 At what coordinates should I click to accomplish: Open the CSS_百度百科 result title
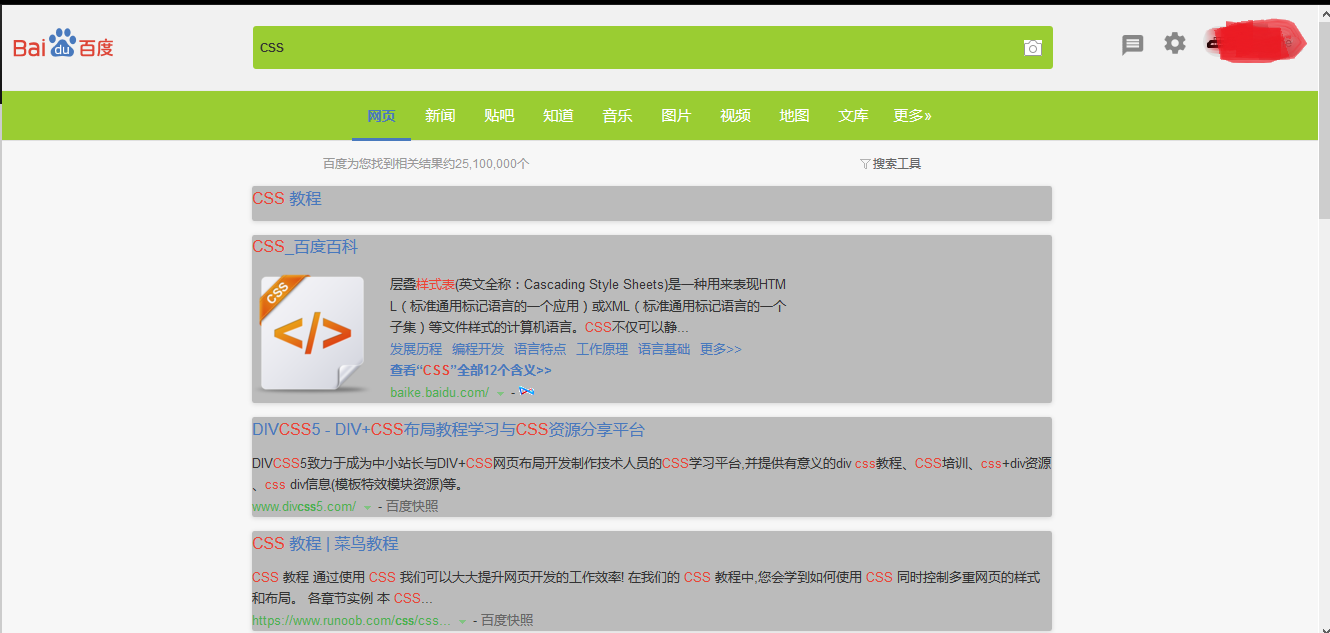305,247
